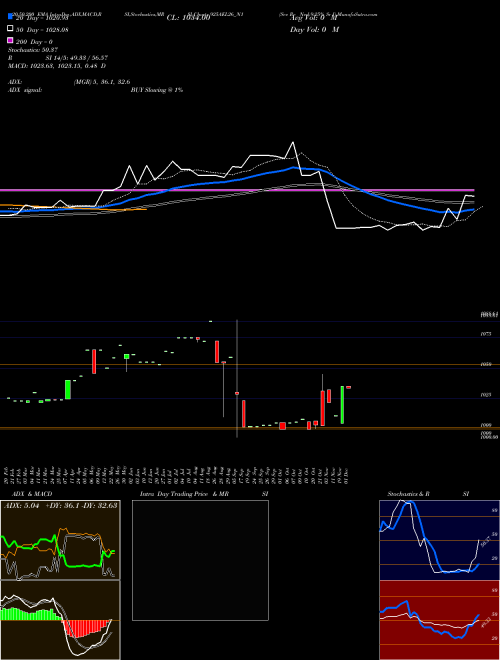500x660 pixels.
Task: Click the blue-background Stochastics chart panel
Action: pos(439,540)
